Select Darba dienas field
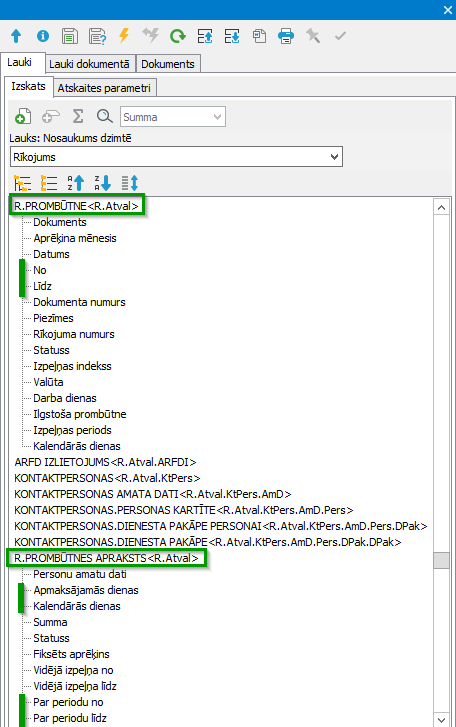Viewport: 456px width, 727px height. (65, 398)
